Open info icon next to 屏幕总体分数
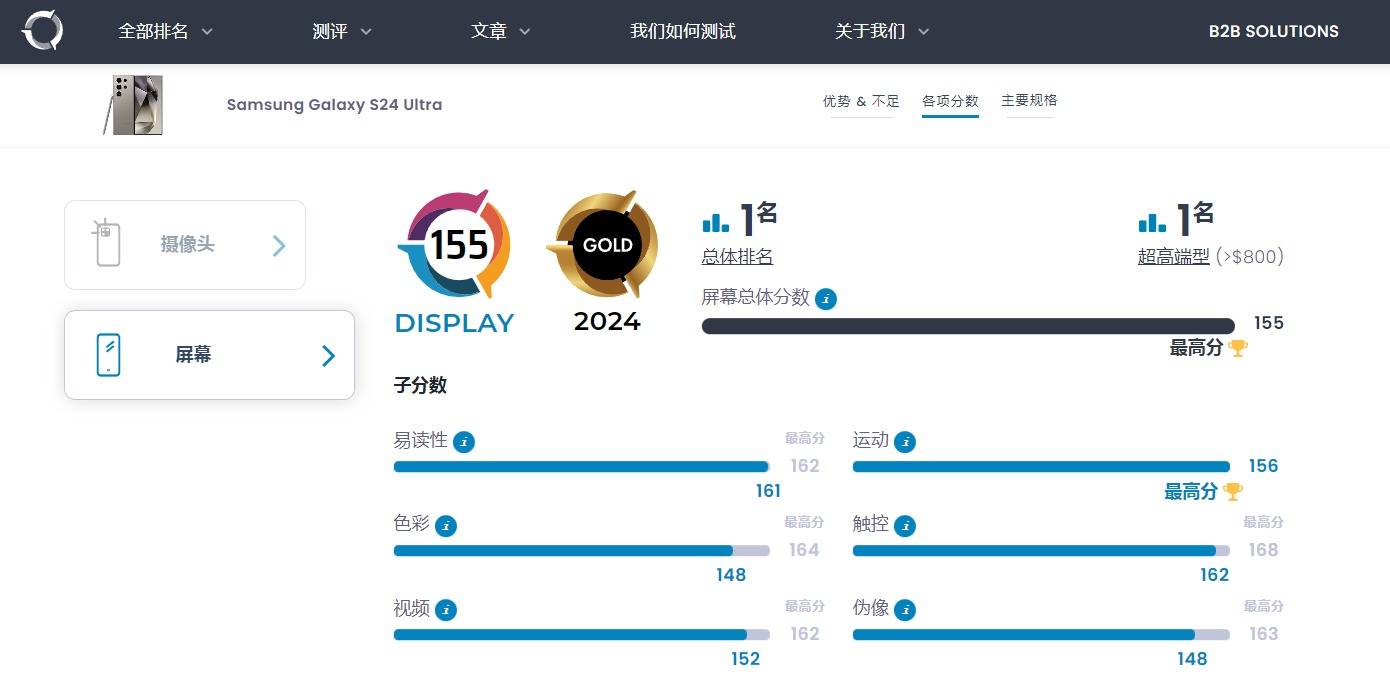The width and height of the screenshot is (1390, 699). 825,298
